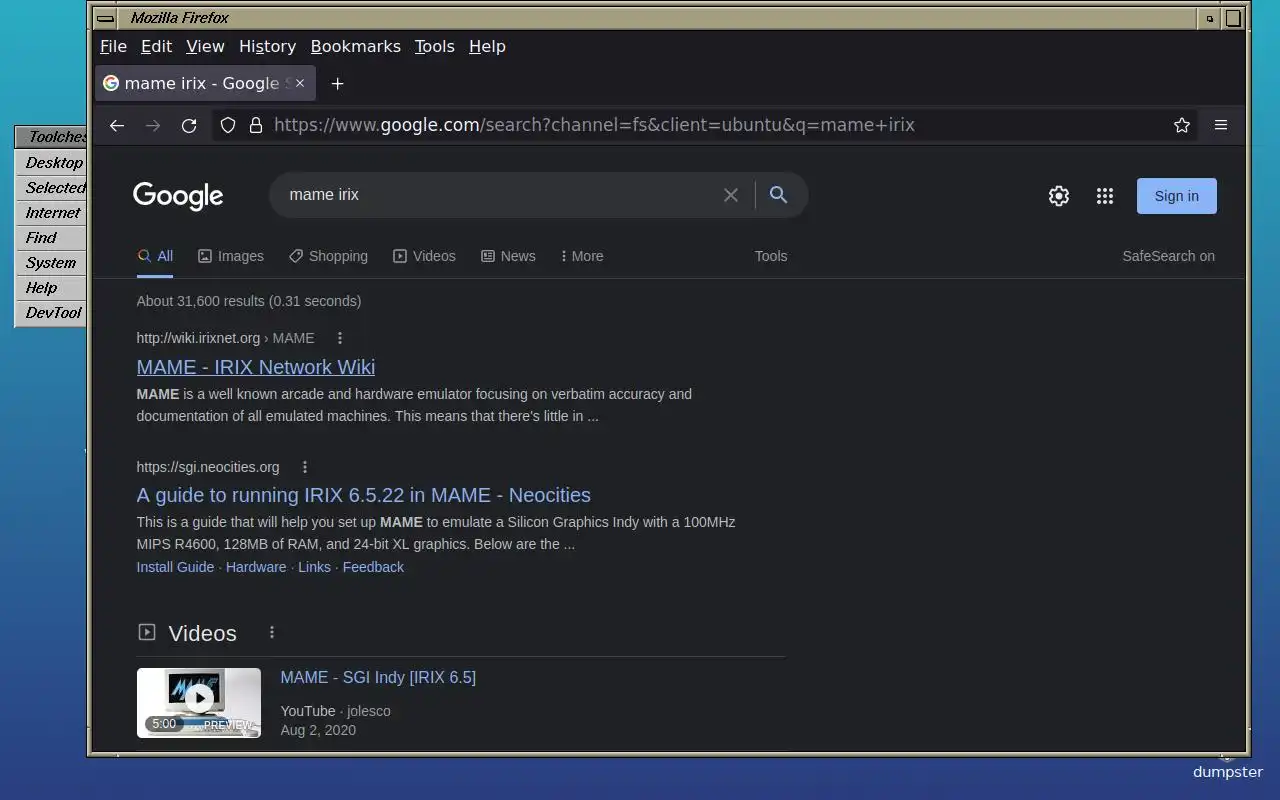Click the padlock site security icon
The width and height of the screenshot is (1280, 800).
pos(256,125)
